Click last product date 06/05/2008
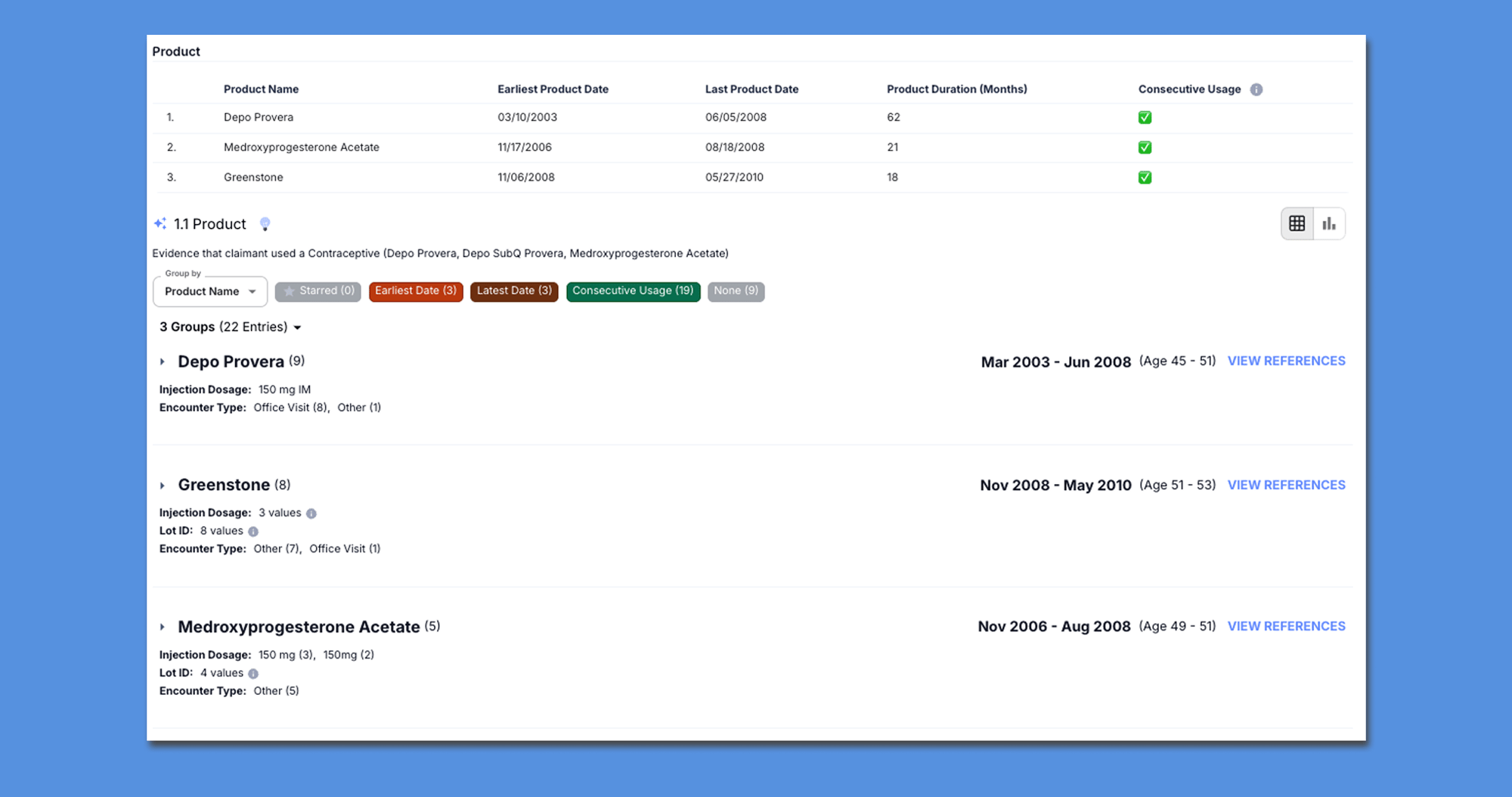This screenshot has width=1512, height=797. point(736,117)
